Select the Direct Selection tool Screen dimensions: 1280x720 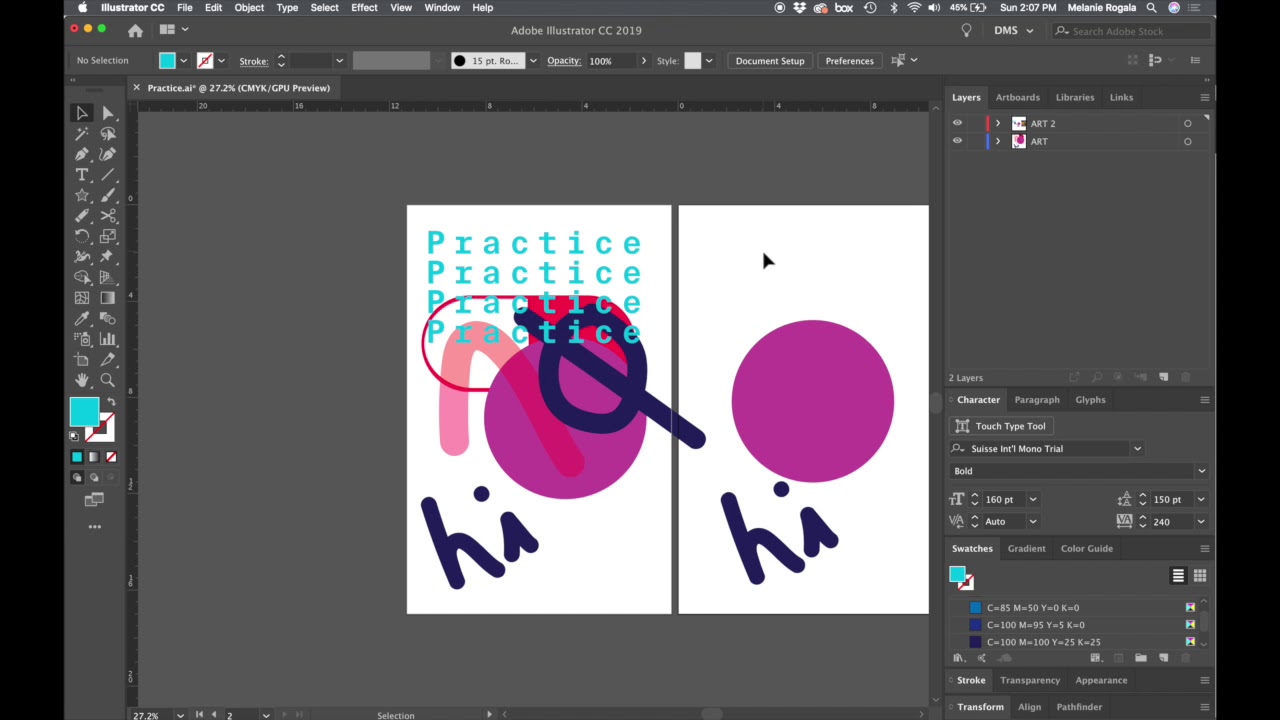[108, 113]
